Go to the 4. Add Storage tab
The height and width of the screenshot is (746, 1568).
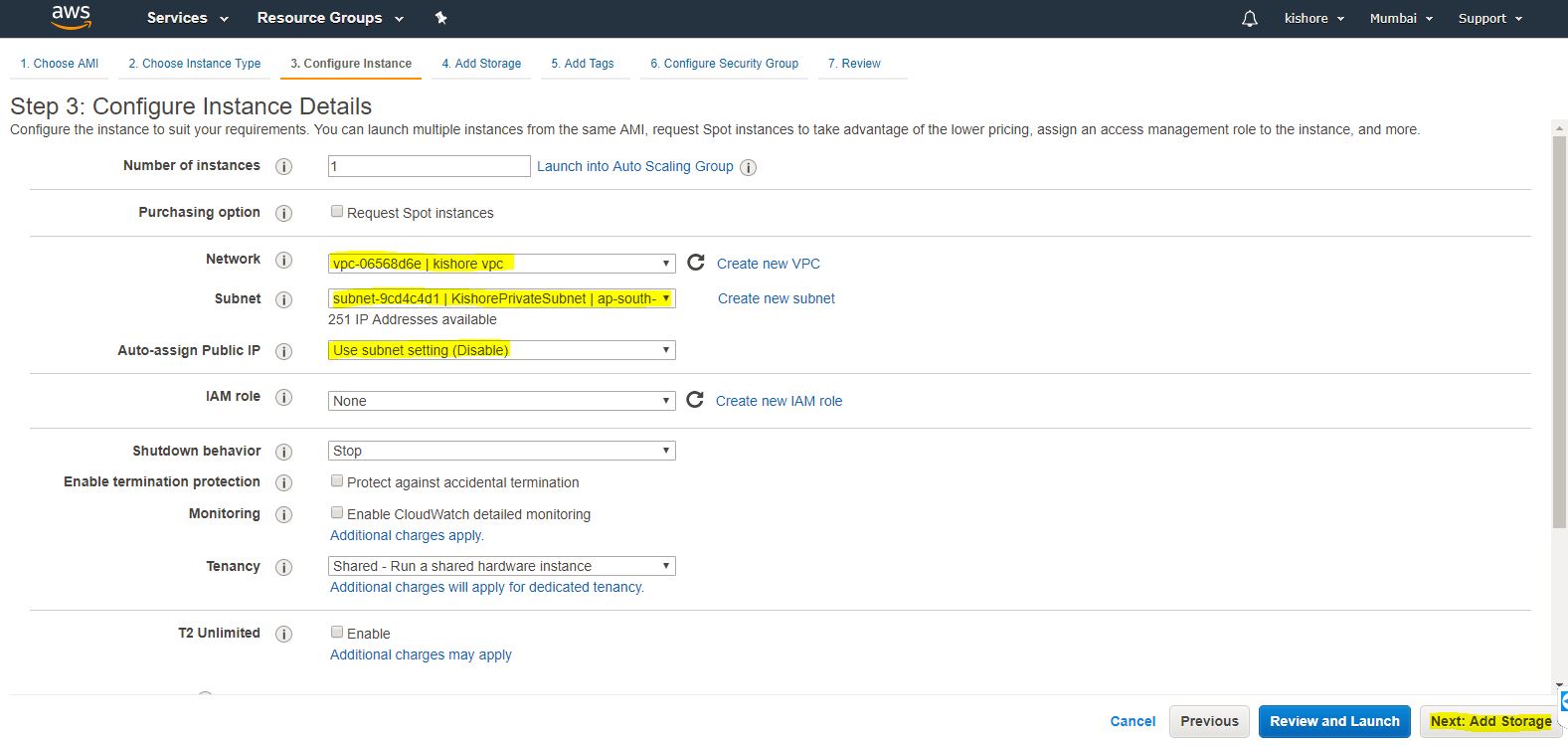point(481,64)
